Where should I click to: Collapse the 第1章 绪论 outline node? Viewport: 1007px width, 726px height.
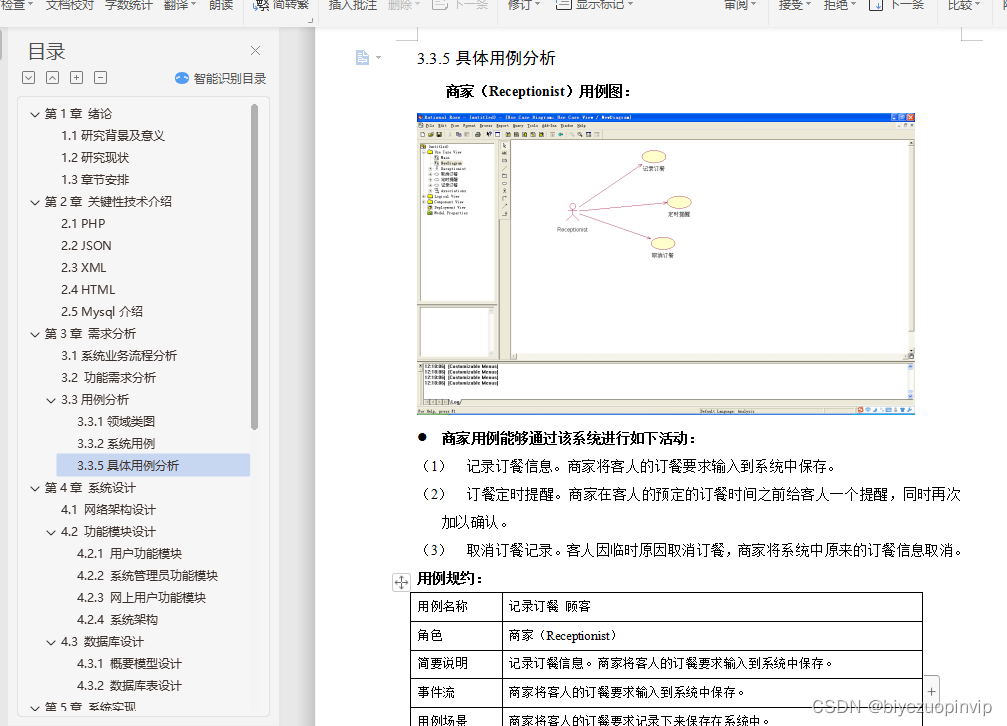tap(35, 114)
